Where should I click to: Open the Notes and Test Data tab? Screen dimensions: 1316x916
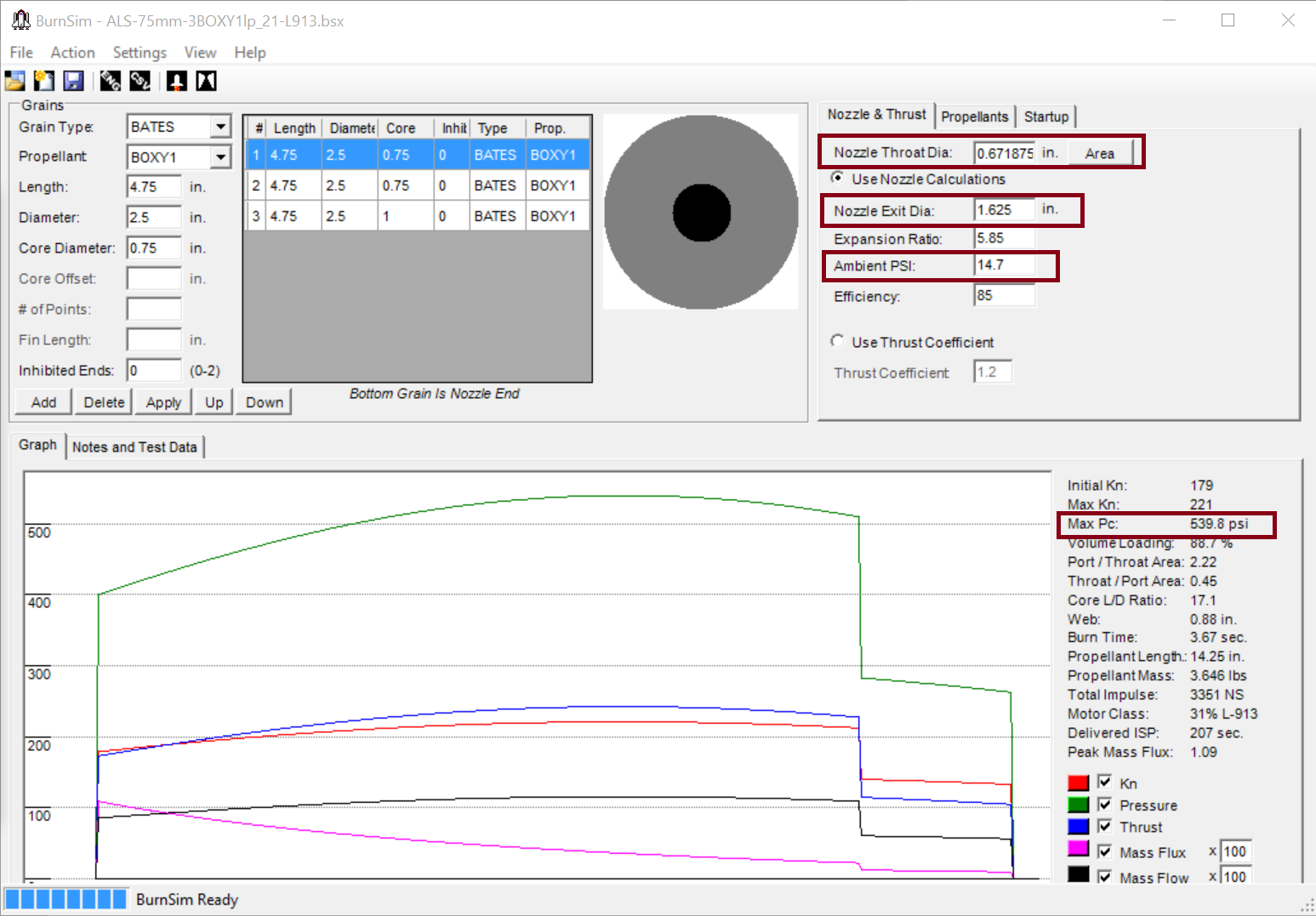point(134,447)
